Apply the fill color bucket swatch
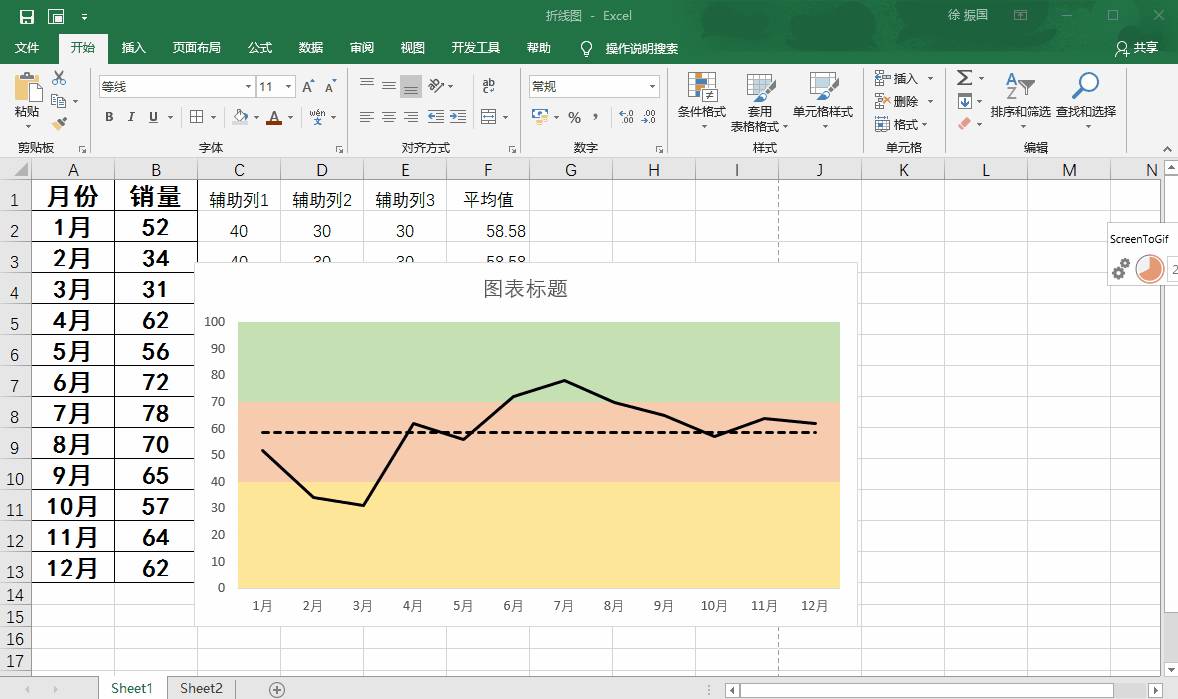Viewport: 1178px width, 699px height. click(x=240, y=117)
